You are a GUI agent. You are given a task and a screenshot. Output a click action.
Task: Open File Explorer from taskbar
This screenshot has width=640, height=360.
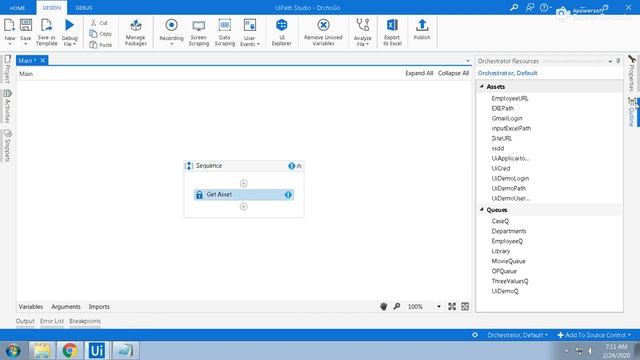(x=42, y=351)
